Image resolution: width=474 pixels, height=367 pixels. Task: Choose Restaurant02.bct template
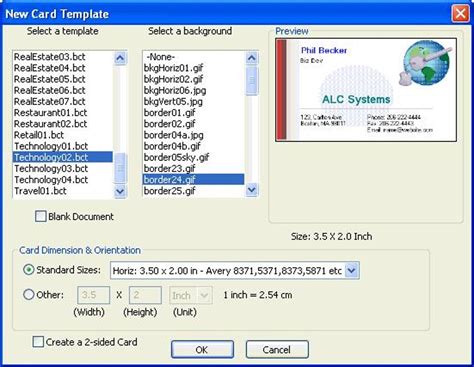click(63, 124)
